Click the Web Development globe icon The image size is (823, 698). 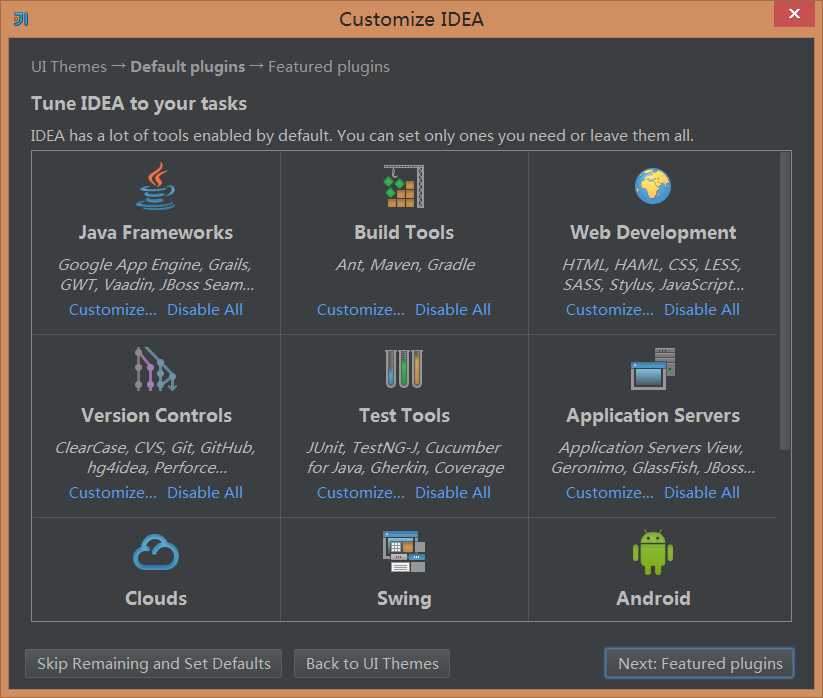point(652,186)
